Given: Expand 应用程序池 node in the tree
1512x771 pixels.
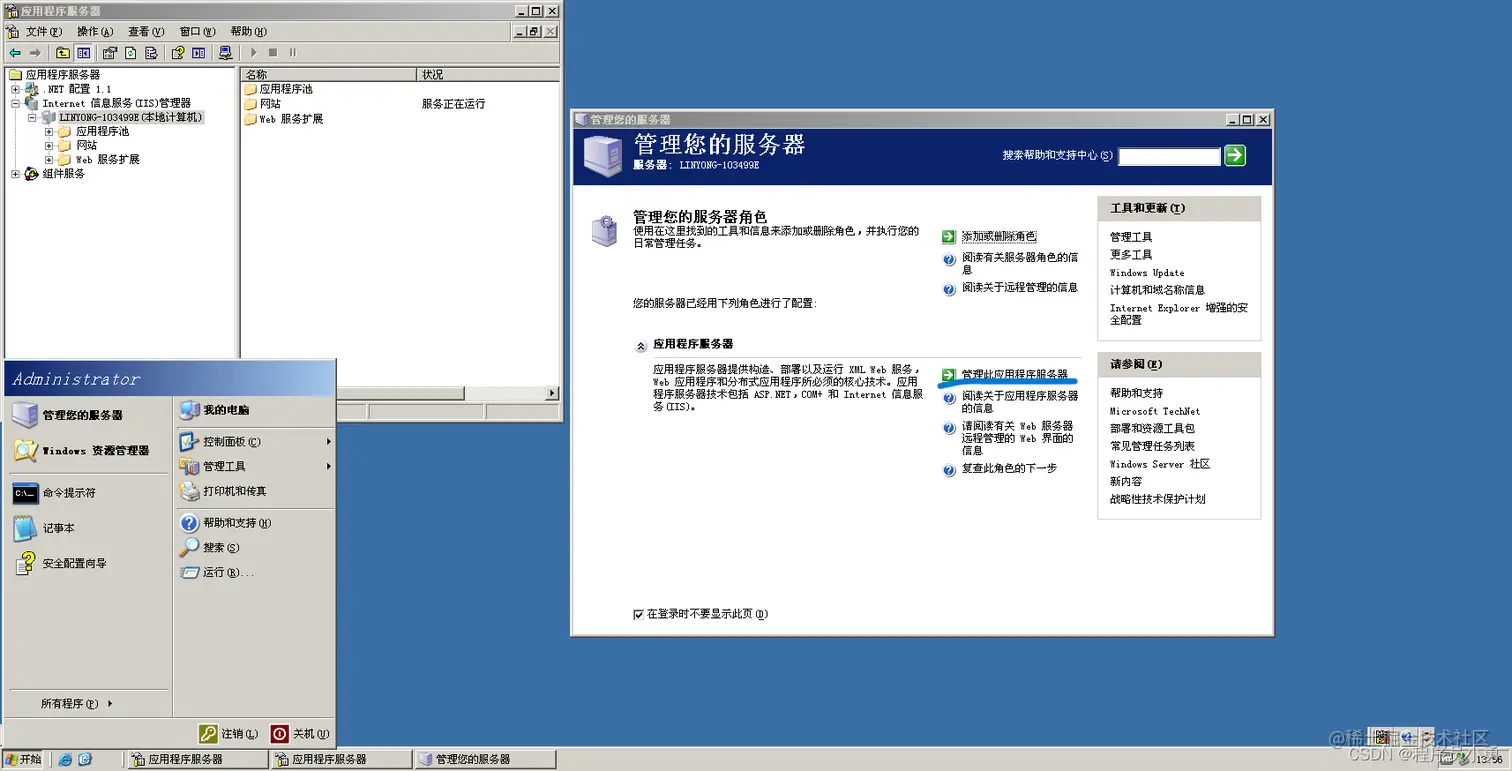Looking at the screenshot, I should point(49,131).
